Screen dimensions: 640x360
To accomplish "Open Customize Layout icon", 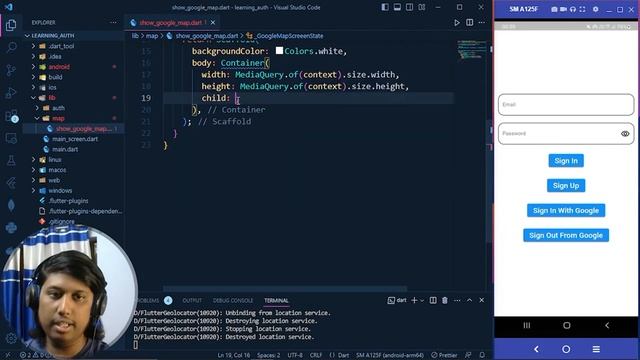I will pyautogui.click(x=422, y=7).
